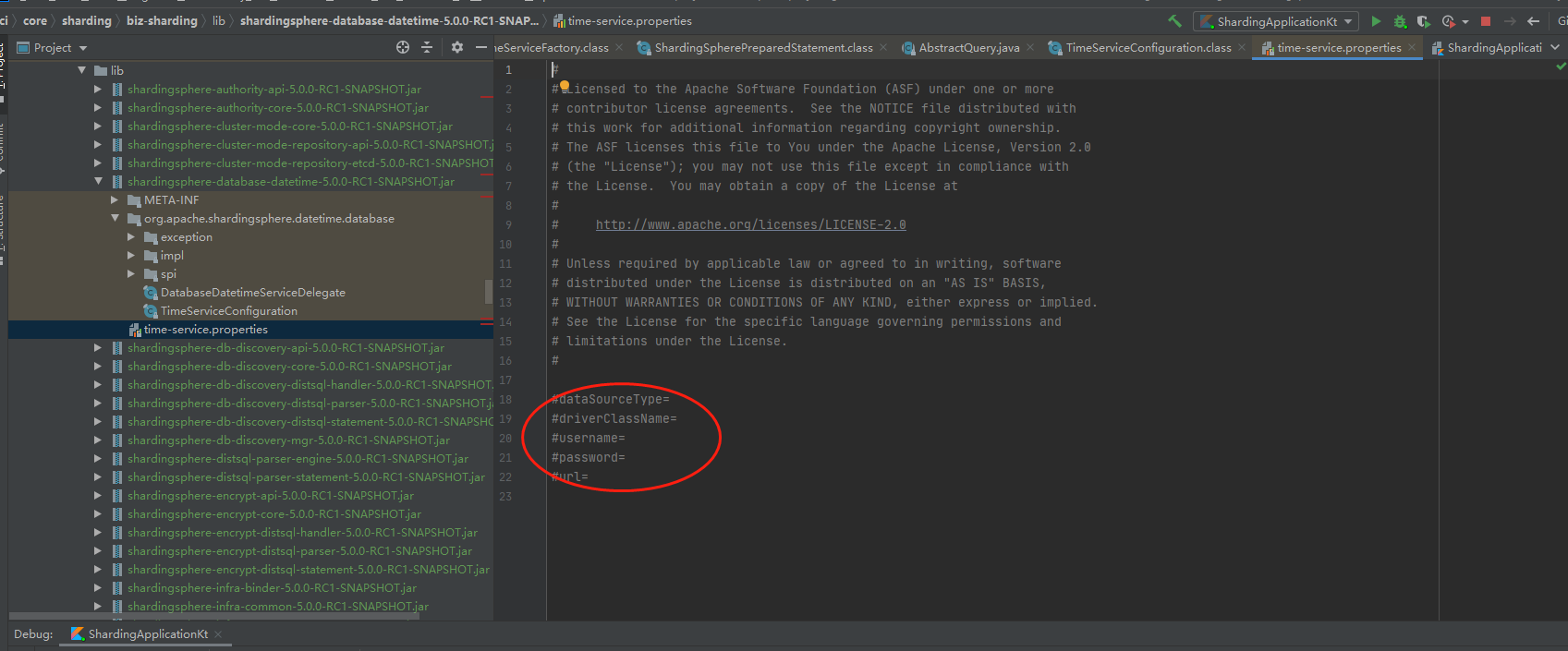
Task: Expand shardingsphere-distsql-parser-engine jar
Action: coord(98,458)
